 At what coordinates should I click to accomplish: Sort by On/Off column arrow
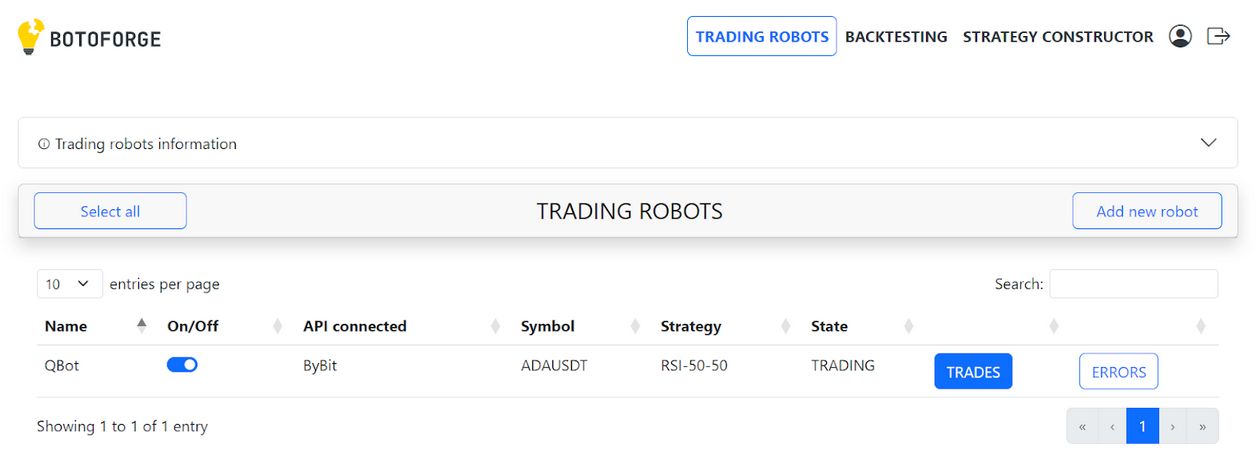coord(278,326)
